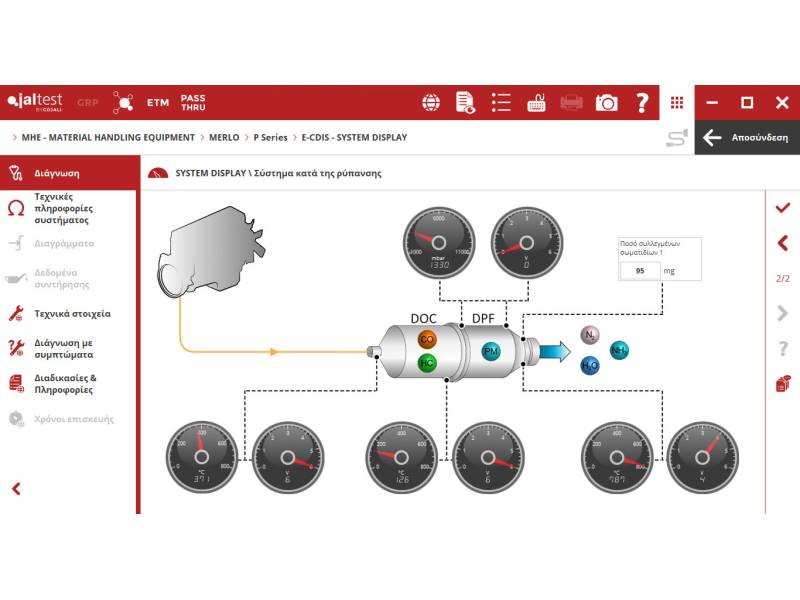Open Τεχνικά στοιχεία in left menu
The image size is (800, 600).
click(73, 314)
